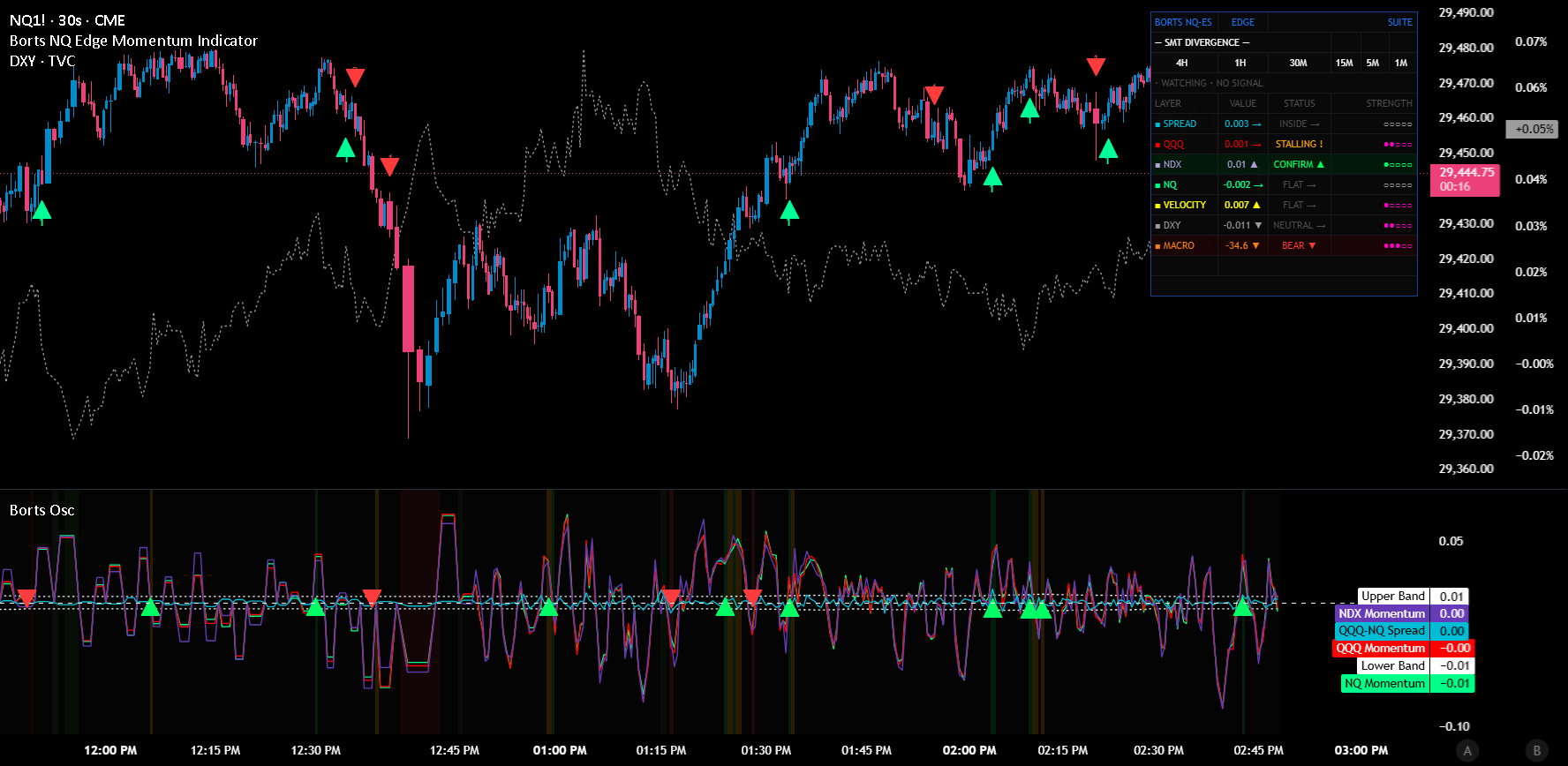Click the 29,444.75 current price label

(1465, 179)
